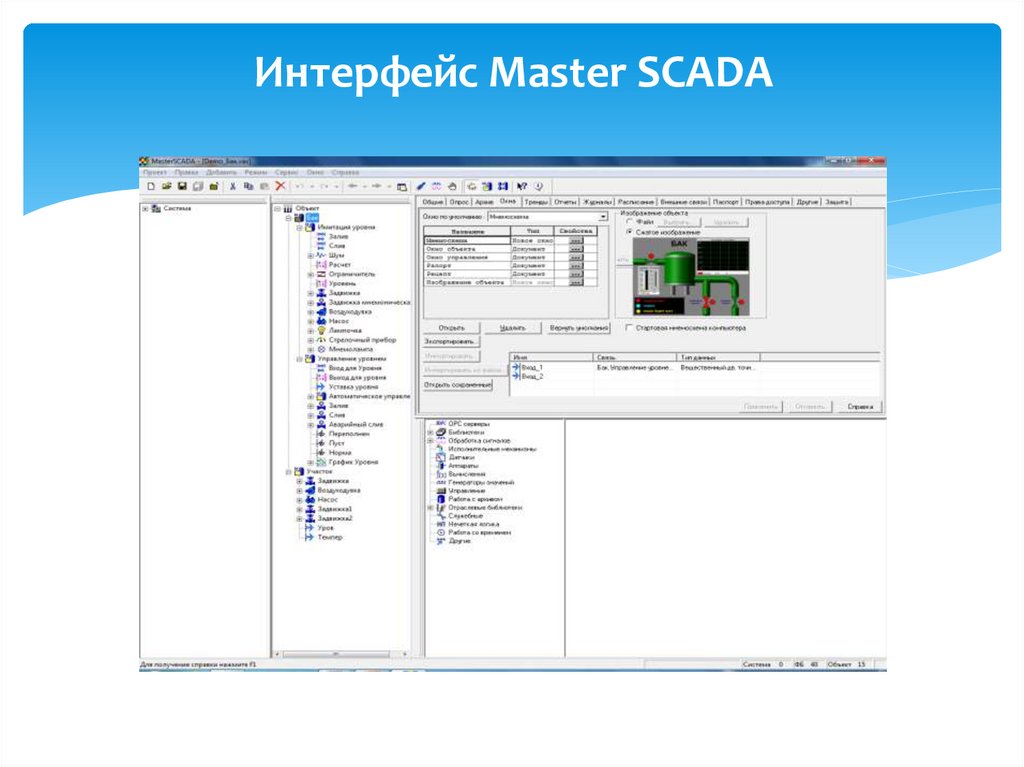Image resolution: width=1024 pixels, height=767 pixels.
Task: Select the Датчики library icon
Action: tap(441, 457)
